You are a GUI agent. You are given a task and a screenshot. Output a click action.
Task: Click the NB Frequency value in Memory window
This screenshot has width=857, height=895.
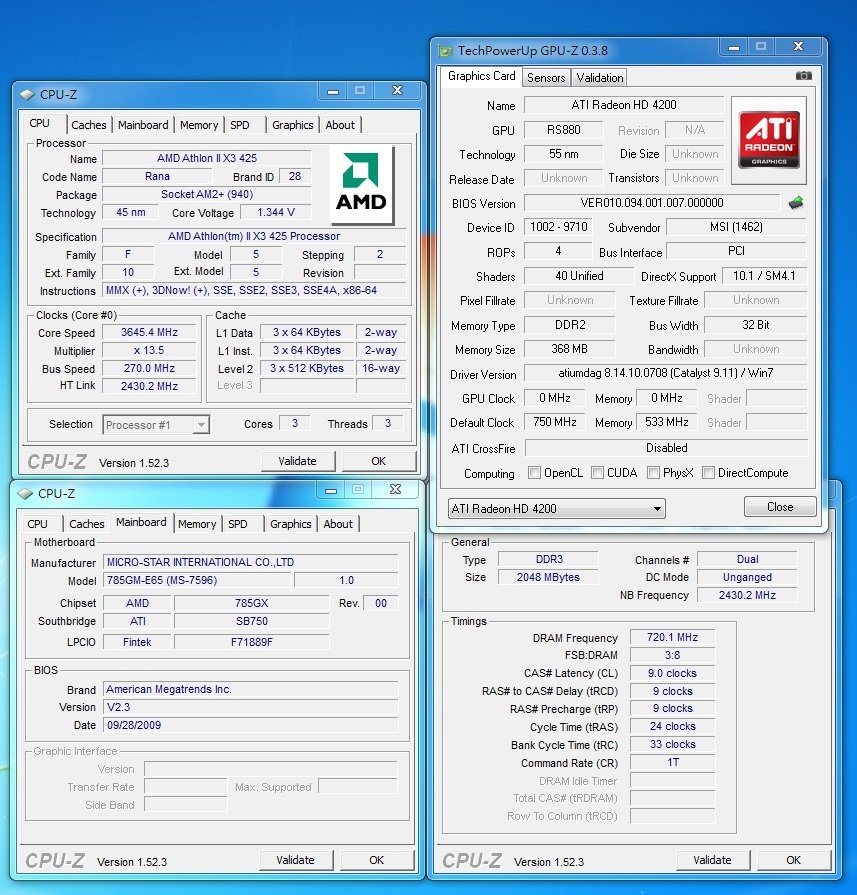coord(747,595)
